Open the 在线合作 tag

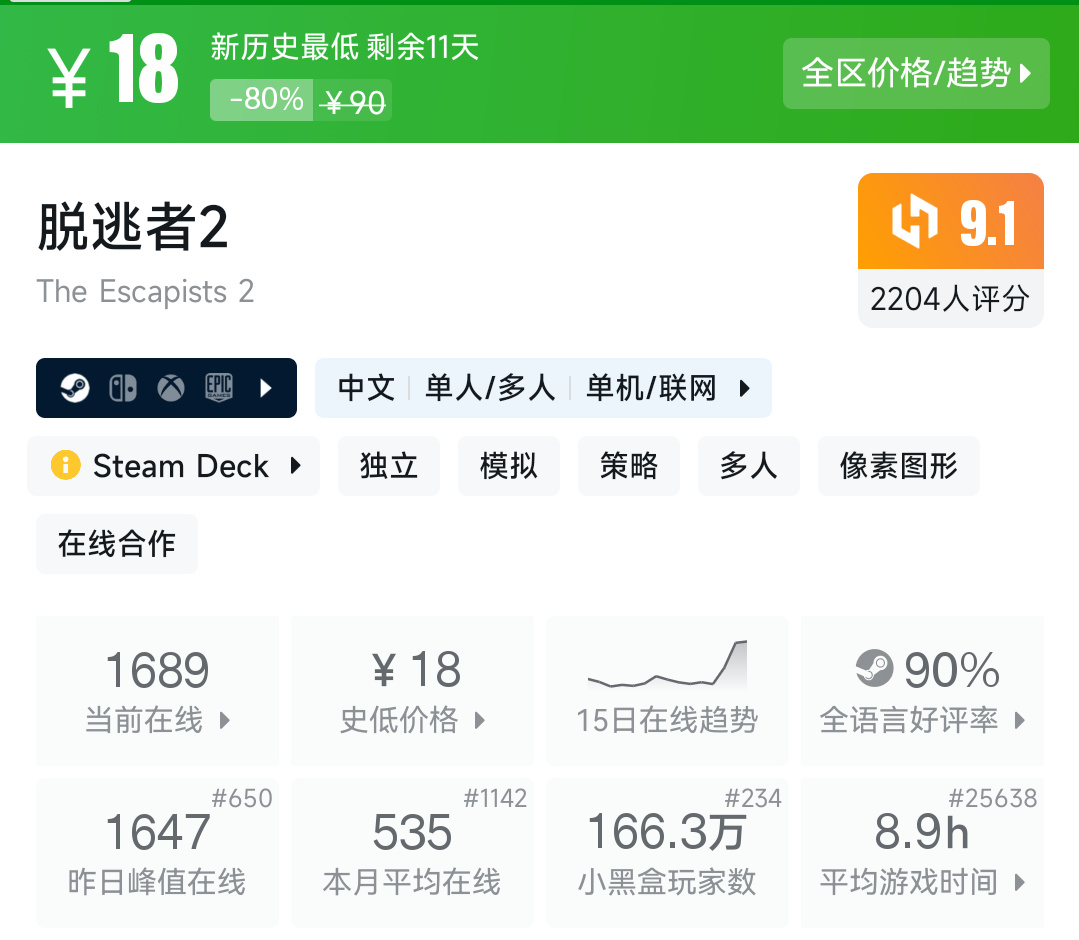point(117,544)
